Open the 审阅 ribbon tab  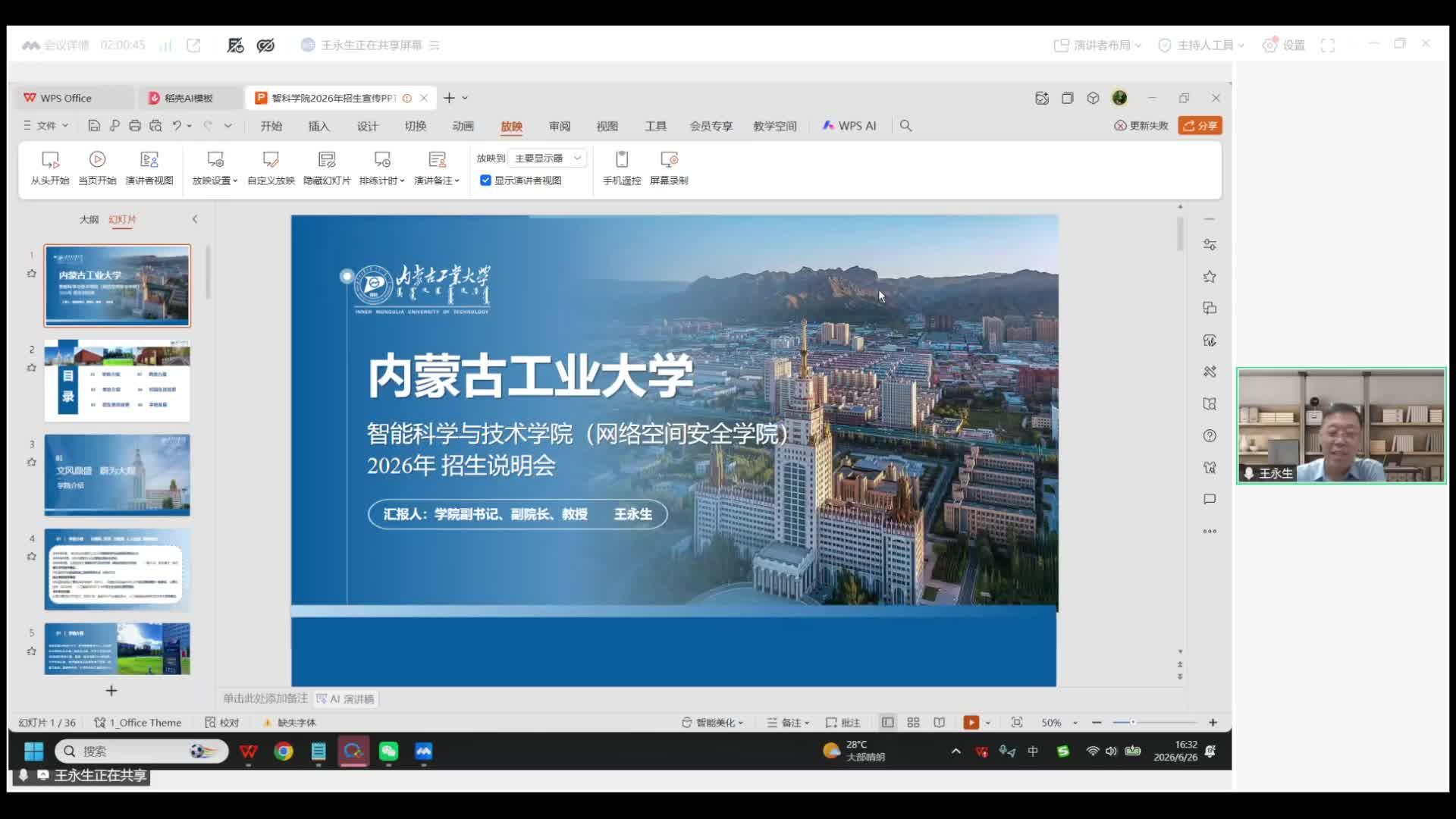point(560,126)
